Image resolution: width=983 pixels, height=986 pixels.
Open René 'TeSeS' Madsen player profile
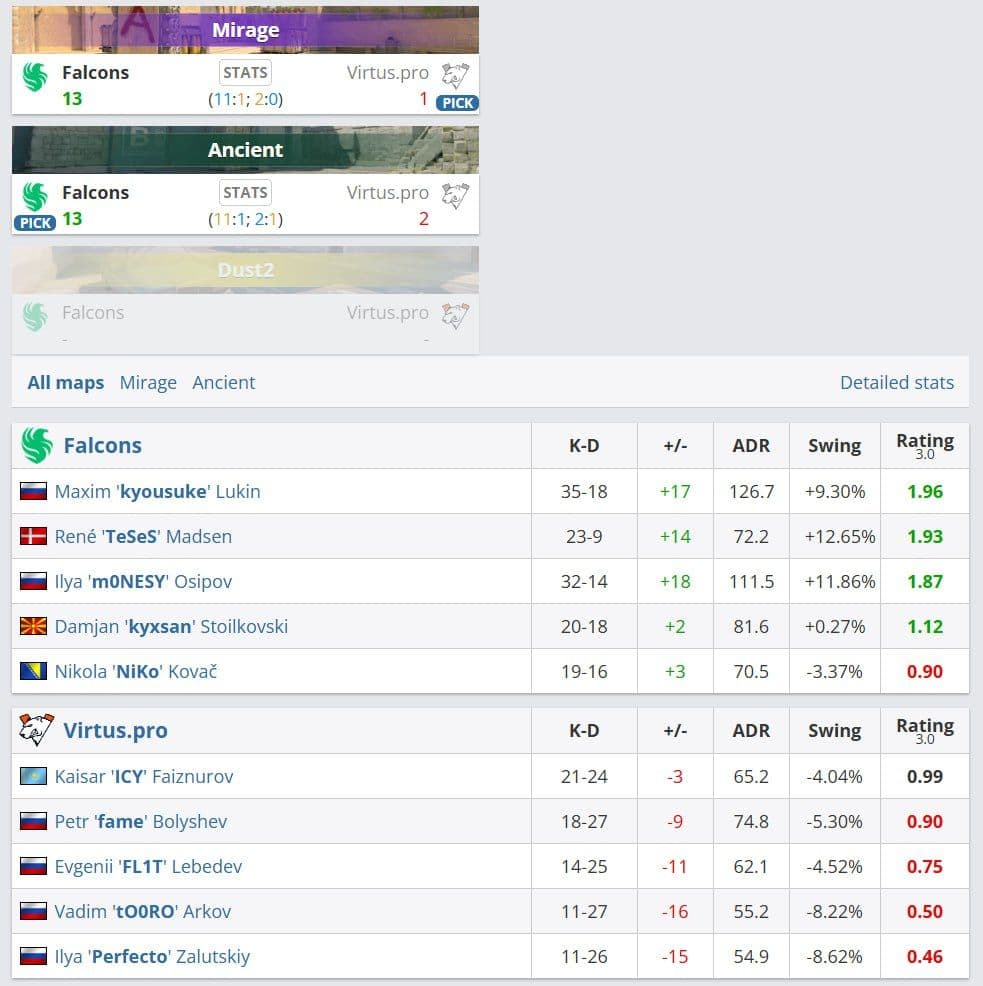tap(143, 536)
